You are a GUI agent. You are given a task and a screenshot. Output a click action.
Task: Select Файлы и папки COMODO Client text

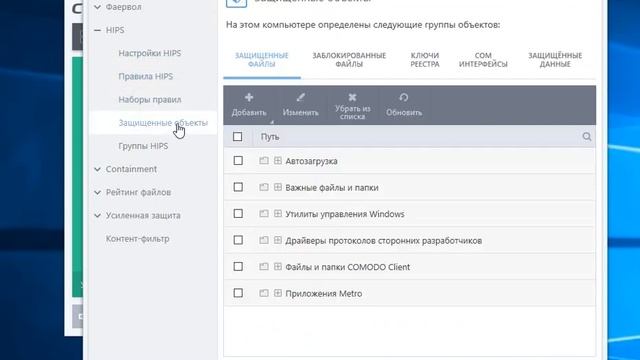(x=348, y=267)
